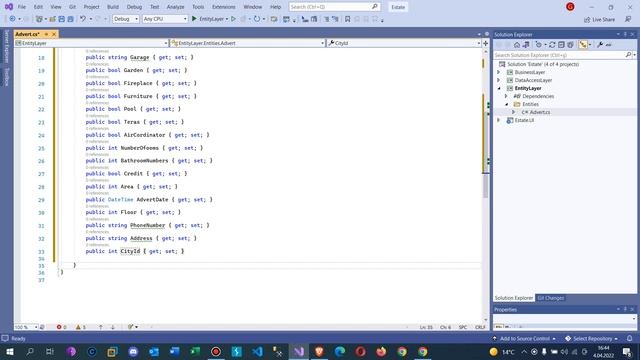Click Show All Files icon in Solution Explorer
The width and height of the screenshot is (640, 360).
click(570, 45)
